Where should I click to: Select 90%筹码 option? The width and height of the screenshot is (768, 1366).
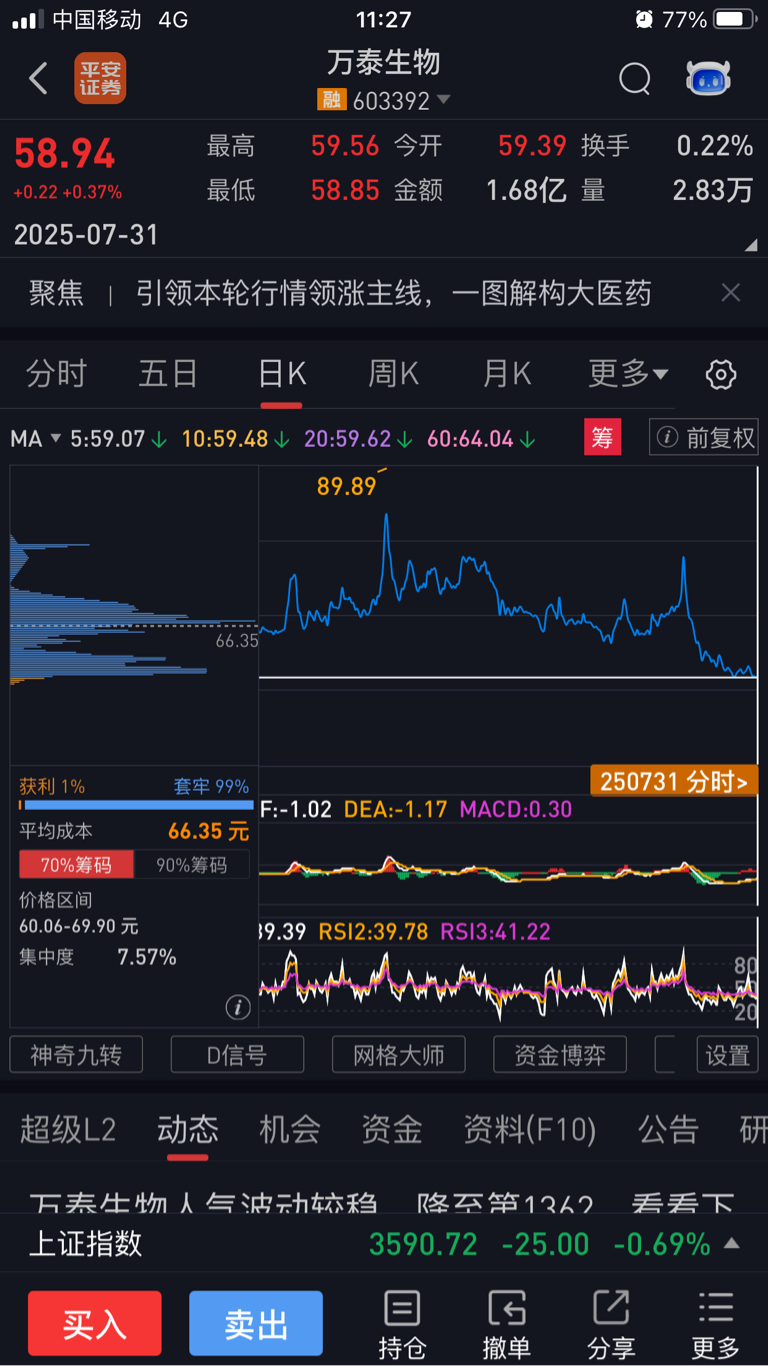pyautogui.click(x=190, y=865)
